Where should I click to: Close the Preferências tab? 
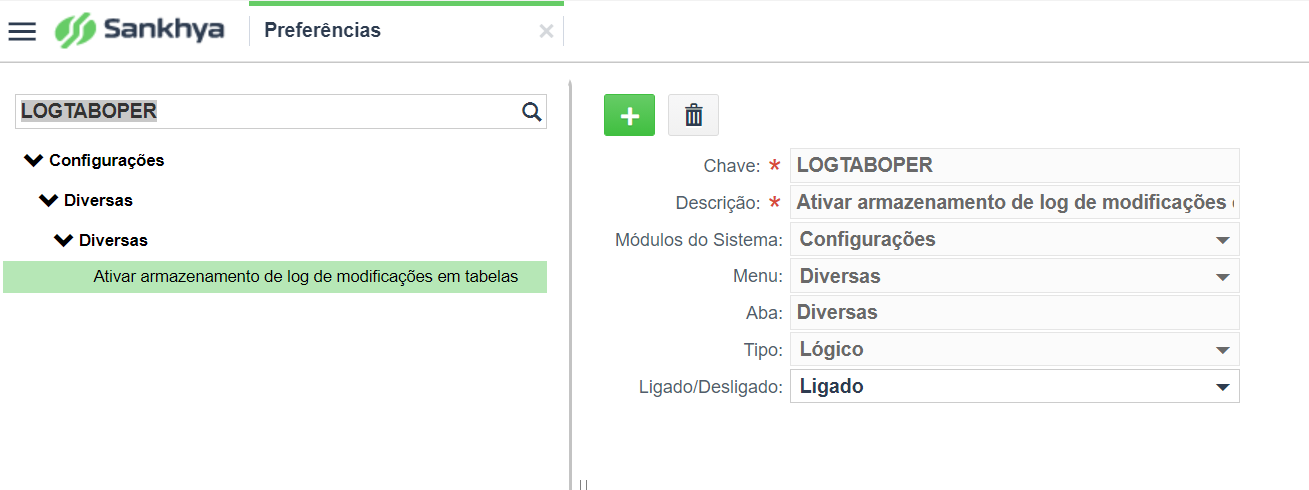[546, 31]
